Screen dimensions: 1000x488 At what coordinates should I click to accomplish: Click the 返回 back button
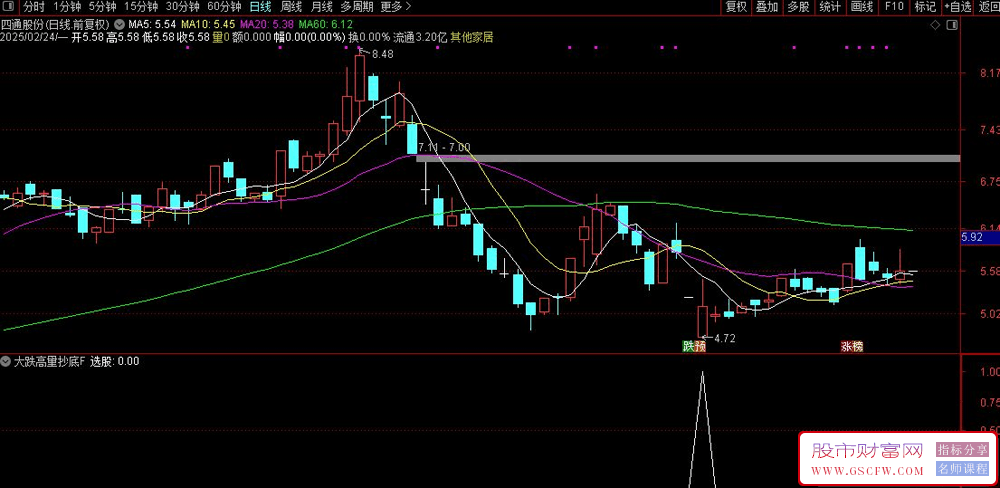[x=988, y=7]
